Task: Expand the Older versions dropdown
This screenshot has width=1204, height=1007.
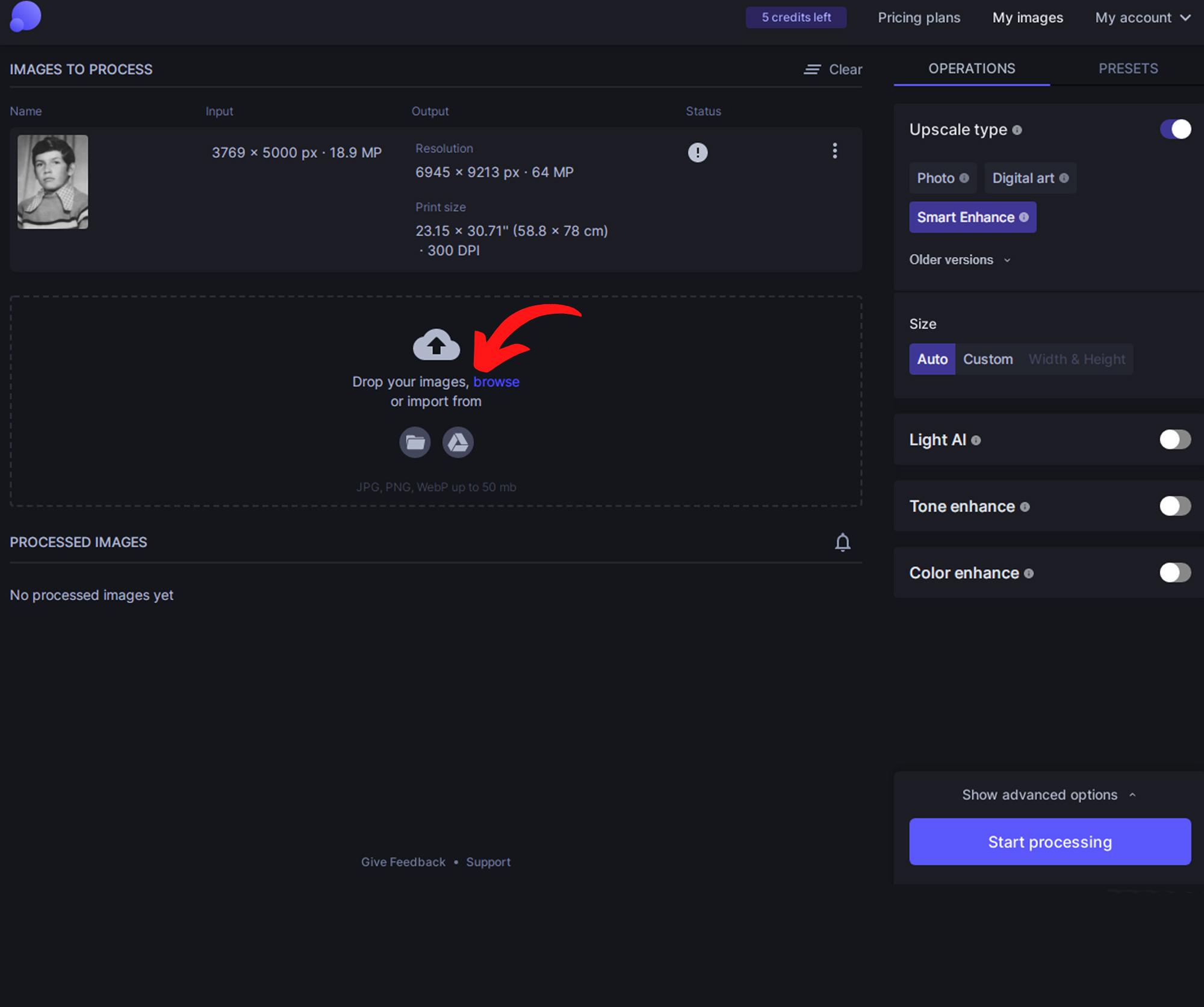Action: coord(960,260)
